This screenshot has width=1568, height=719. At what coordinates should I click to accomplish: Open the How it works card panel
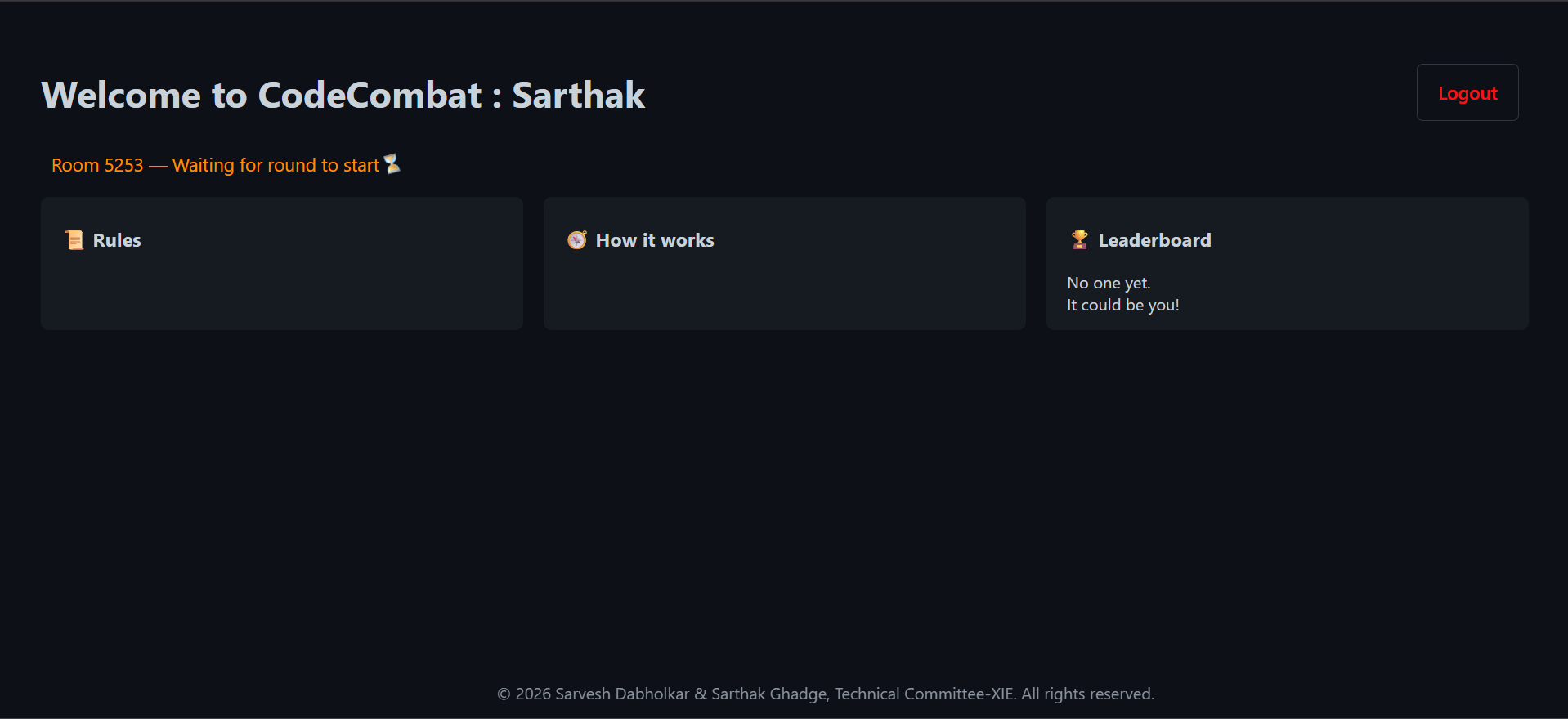pyautogui.click(x=785, y=263)
